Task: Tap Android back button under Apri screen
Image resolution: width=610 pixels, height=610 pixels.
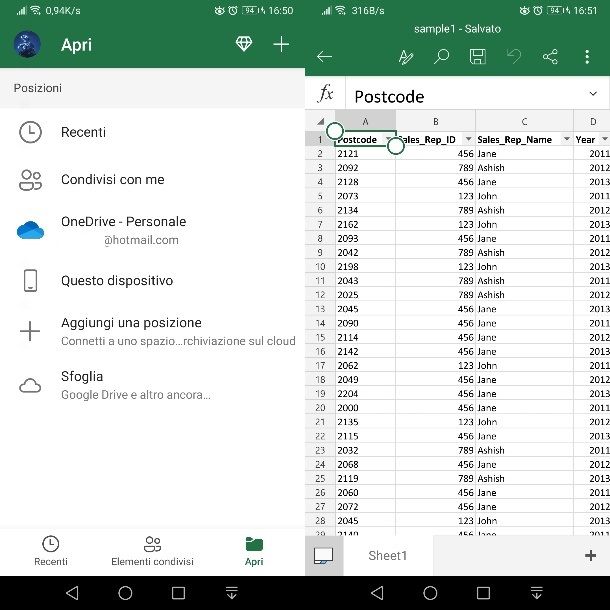Action: [x=72, y=593]
